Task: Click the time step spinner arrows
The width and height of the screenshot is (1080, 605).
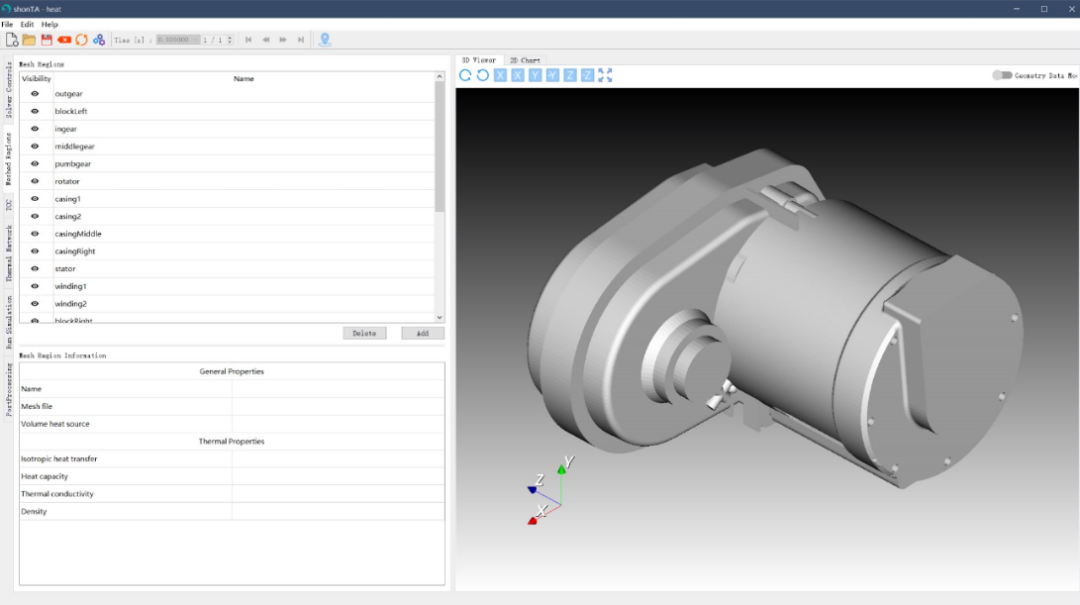Action: (x=230, y=40)
